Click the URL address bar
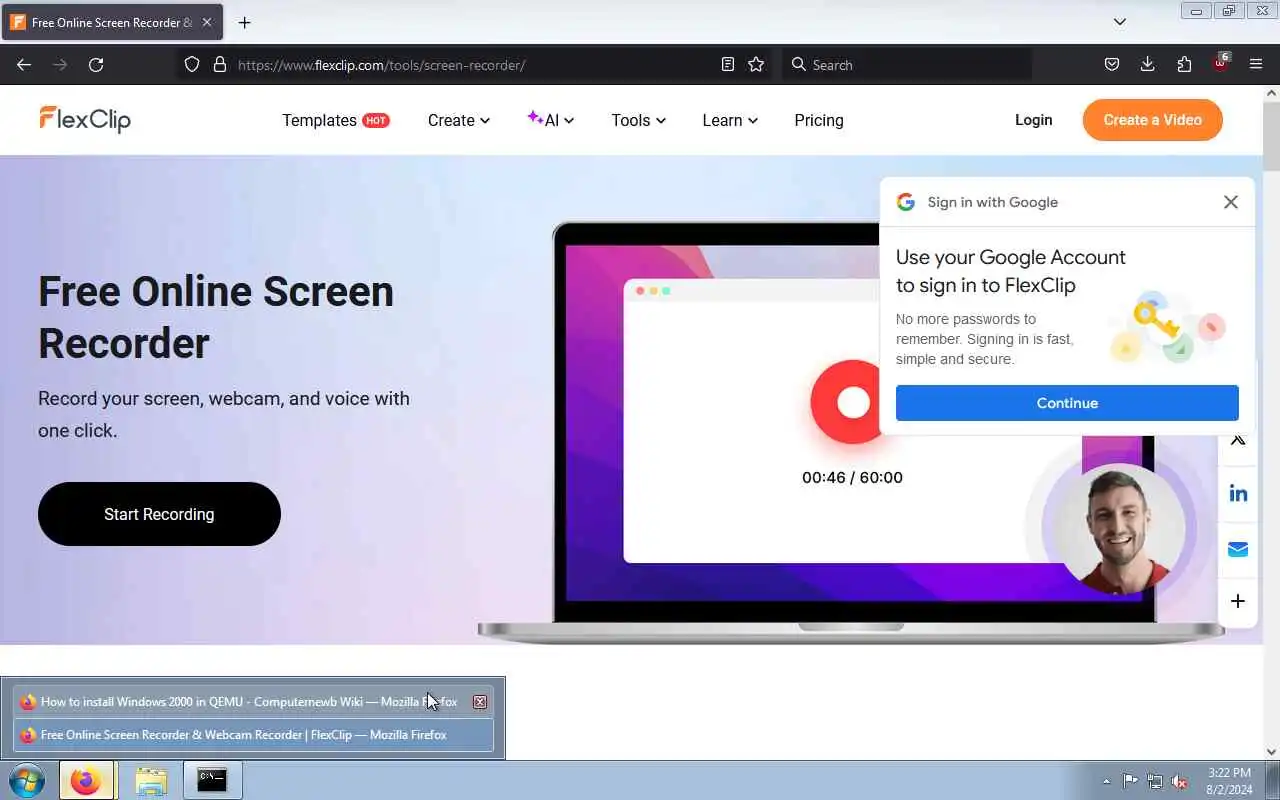This screenshot has width=1280, height=800. click(x=475, y=64)
